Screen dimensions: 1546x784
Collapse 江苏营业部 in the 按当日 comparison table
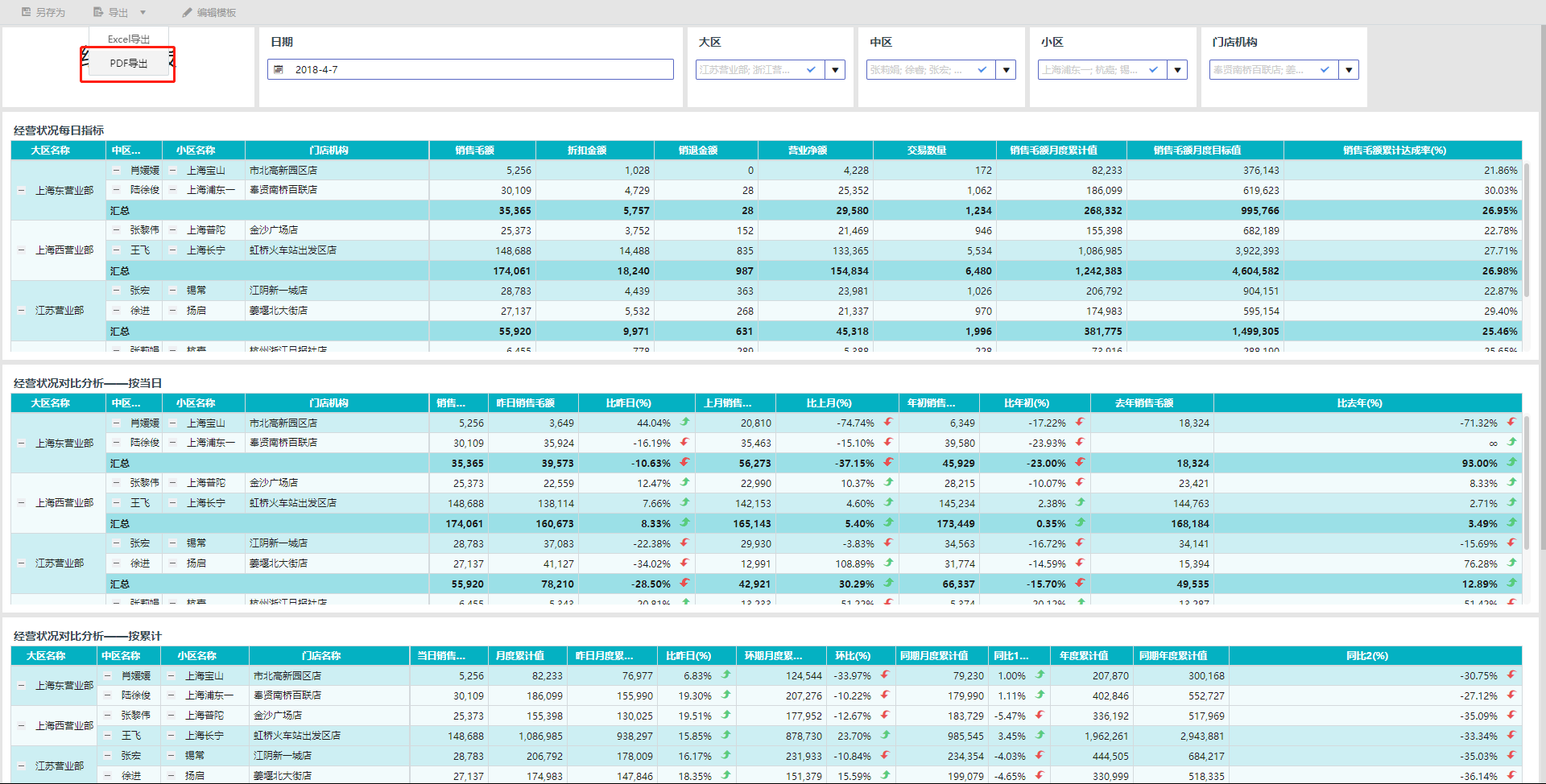coord(22,563)
